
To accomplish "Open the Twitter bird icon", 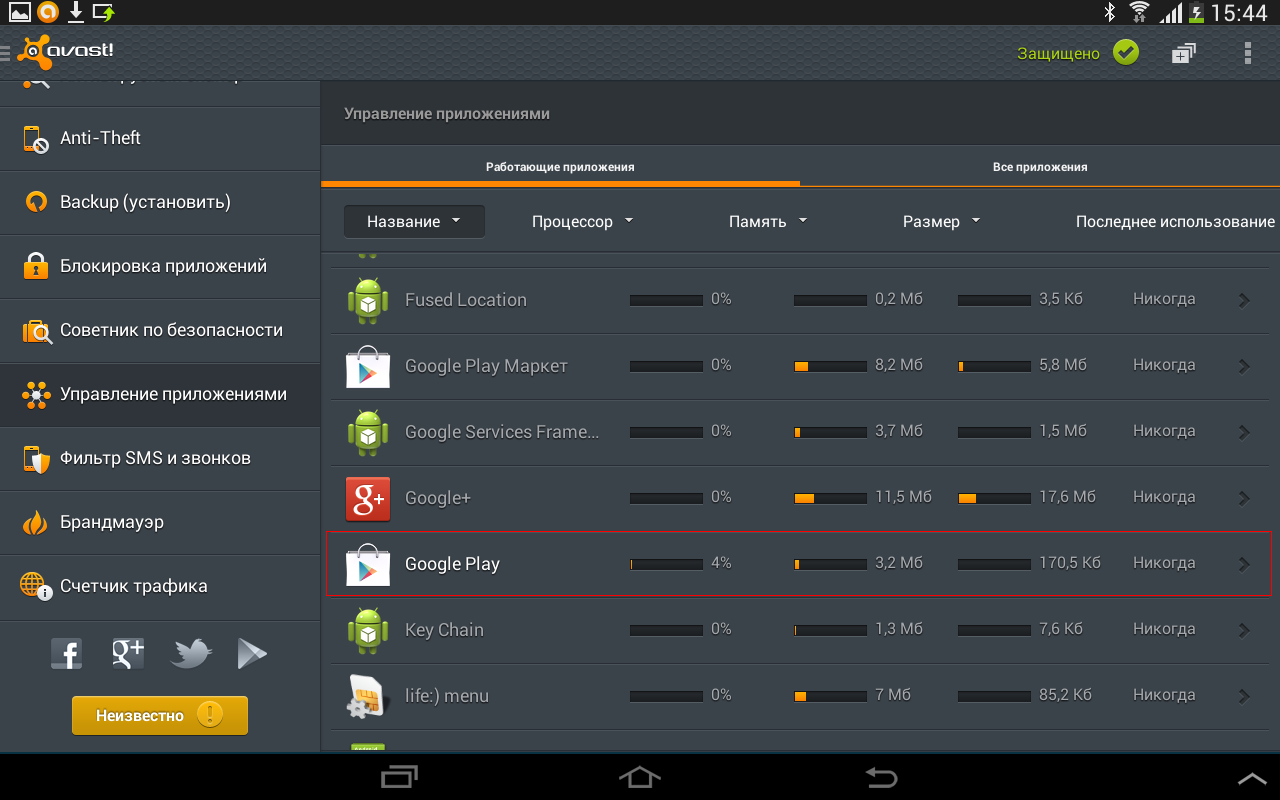I will coord(191,654).
